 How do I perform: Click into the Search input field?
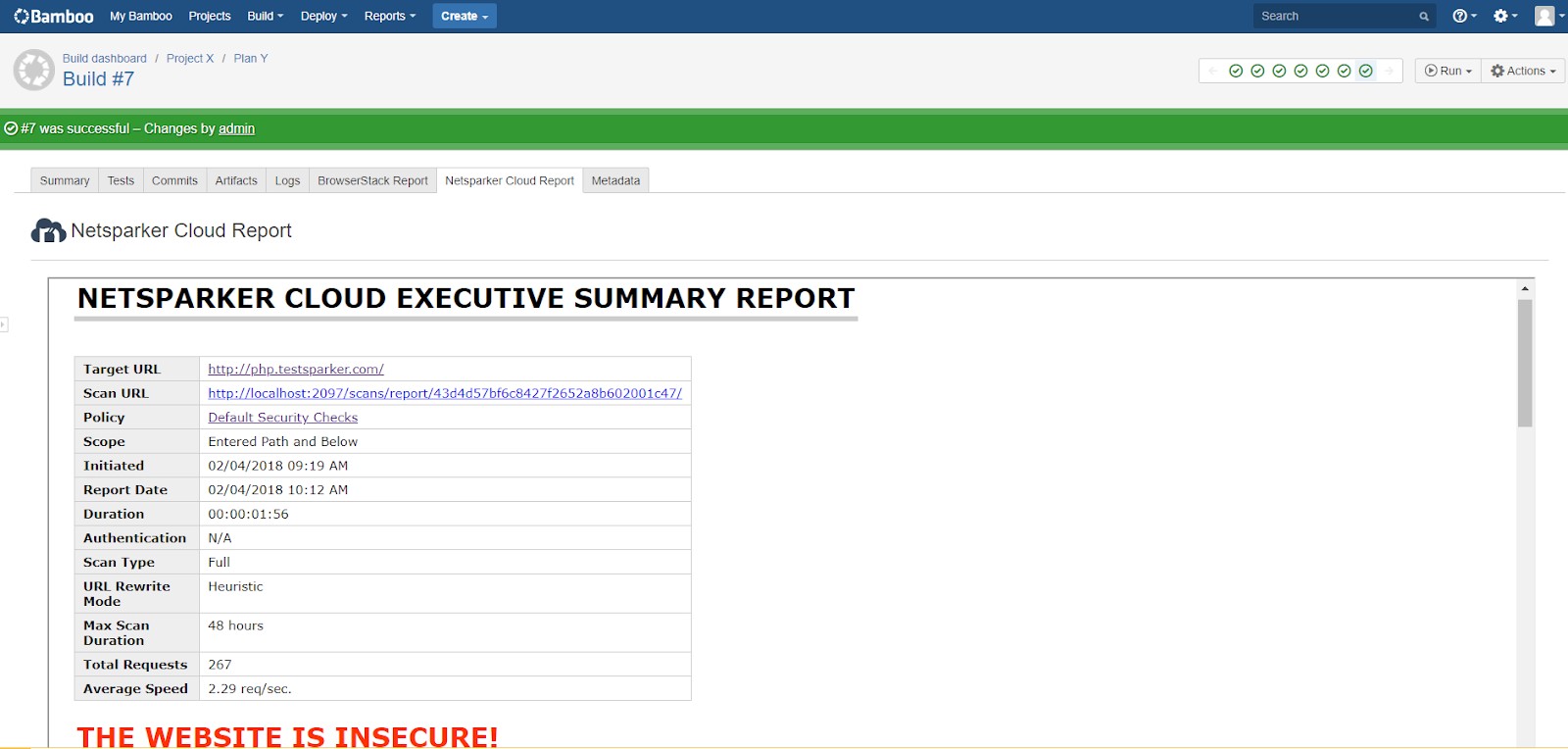1333,16
